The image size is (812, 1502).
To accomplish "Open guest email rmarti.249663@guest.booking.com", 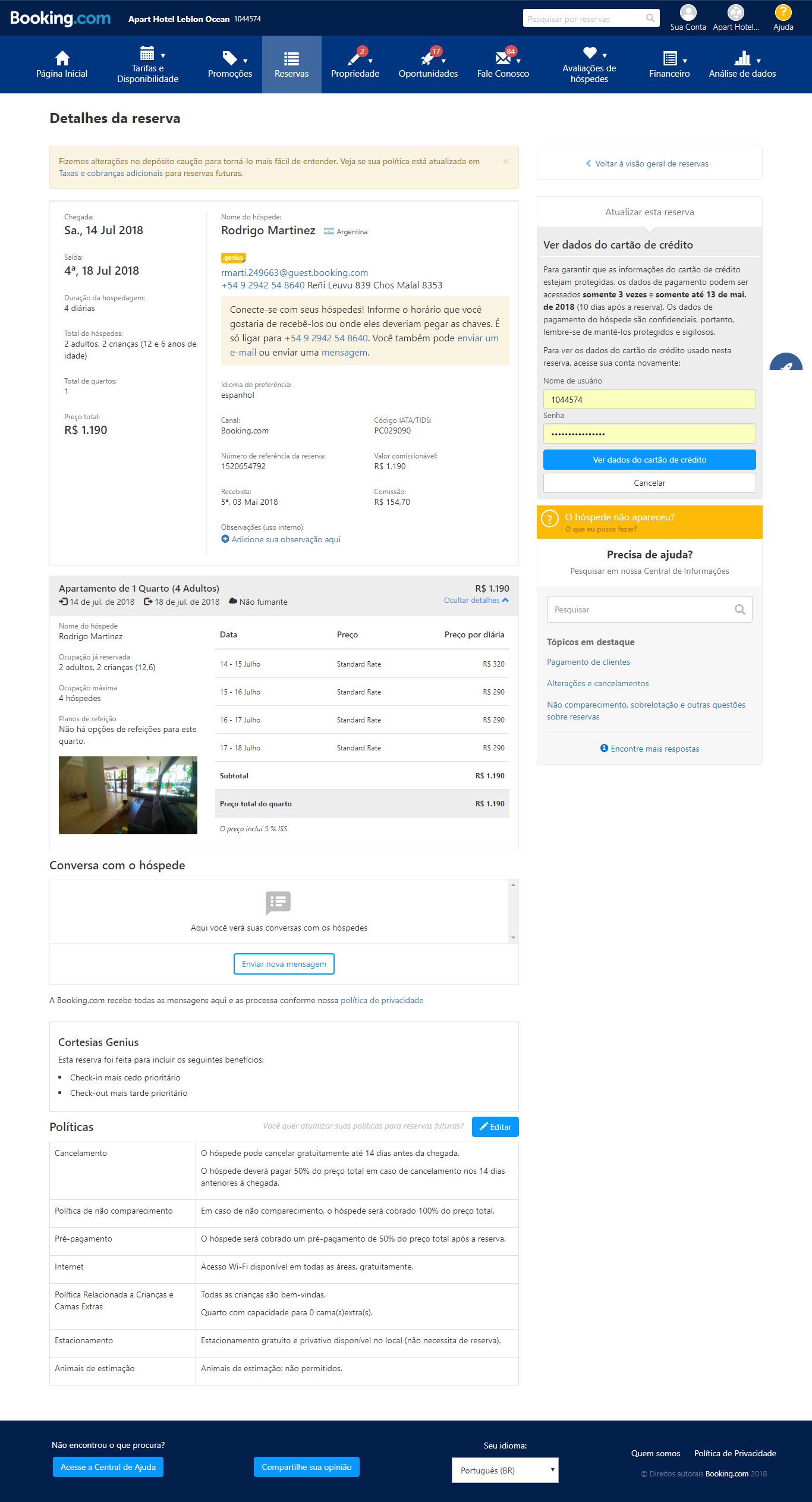I will 294,273.
